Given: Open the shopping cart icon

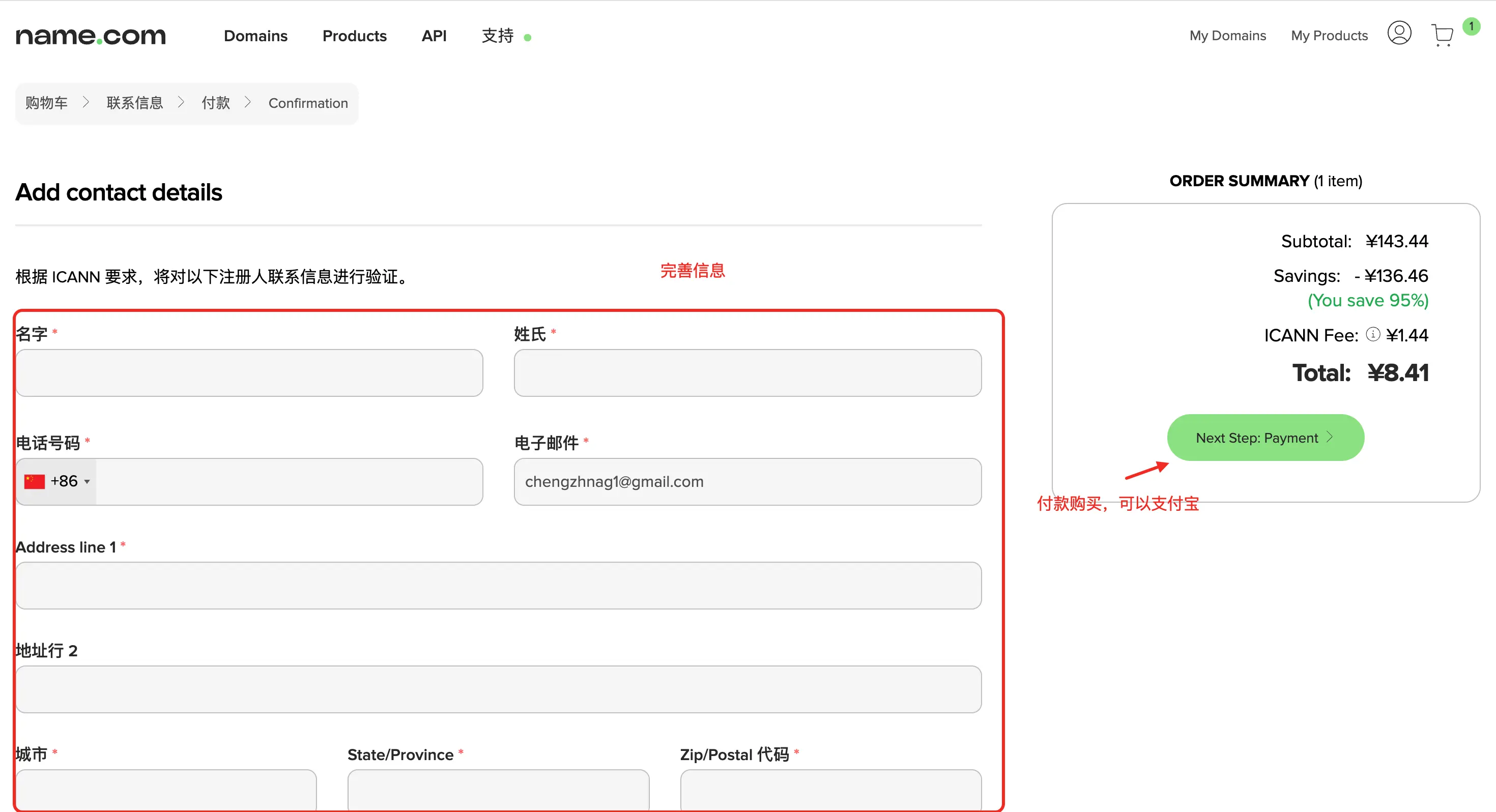Looking at the screenshot, I should pos(1442,36).
